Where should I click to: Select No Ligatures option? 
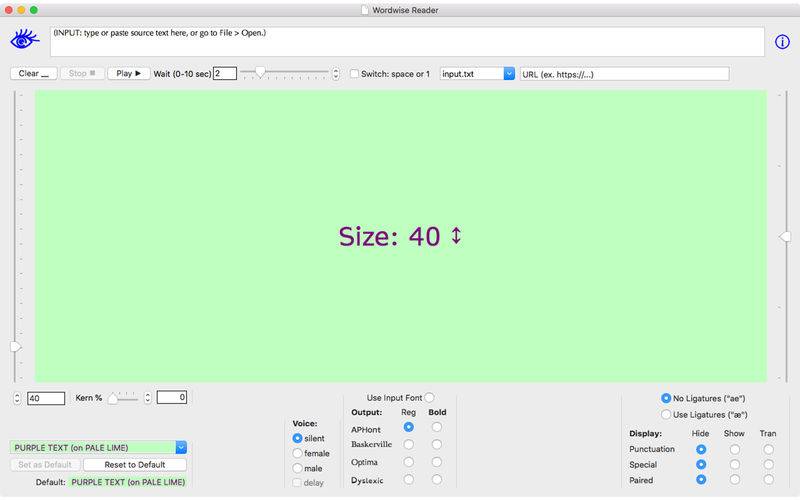[x=666, y=398]
